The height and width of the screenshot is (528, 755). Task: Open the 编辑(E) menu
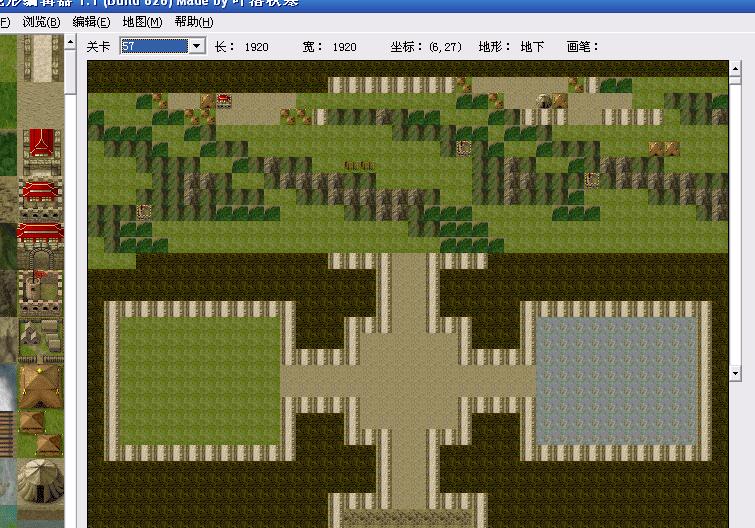[x=92, y=22]
